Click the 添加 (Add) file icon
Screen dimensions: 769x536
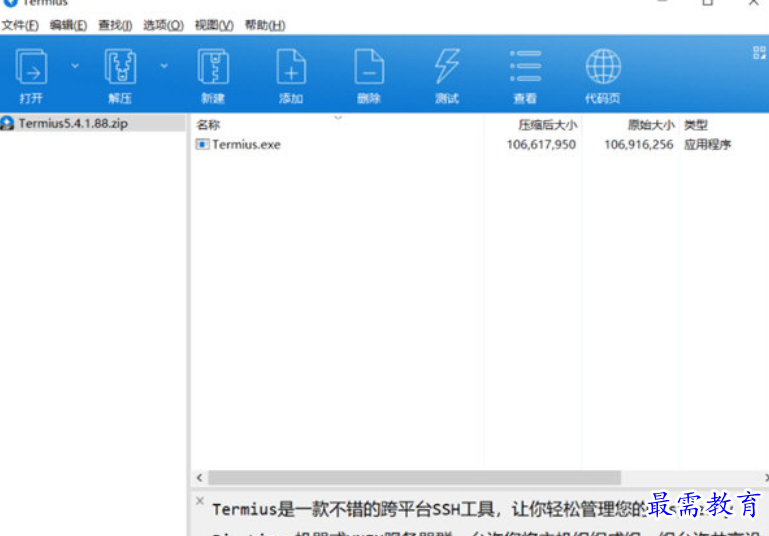coord(291,68)
